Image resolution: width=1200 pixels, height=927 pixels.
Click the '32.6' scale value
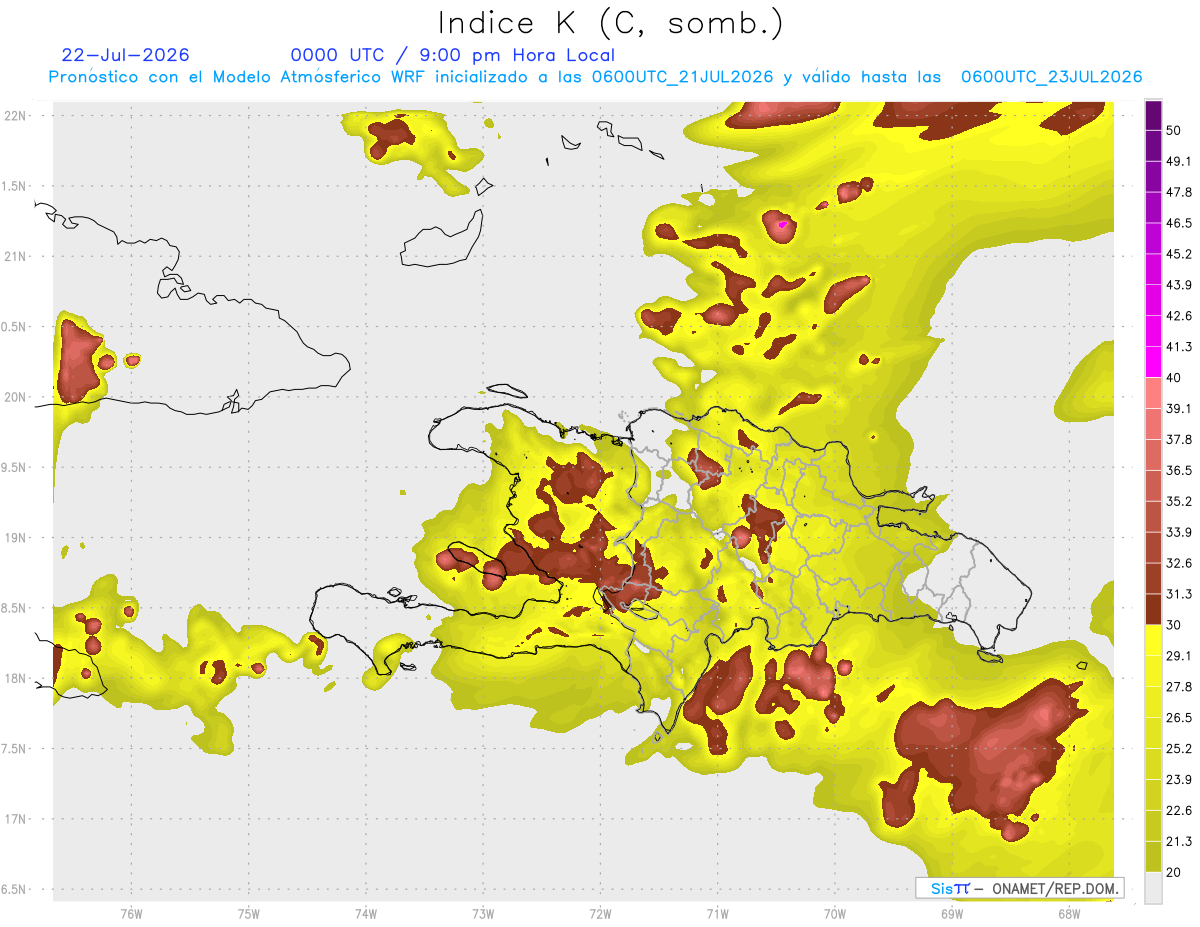tap(1179, 563)
